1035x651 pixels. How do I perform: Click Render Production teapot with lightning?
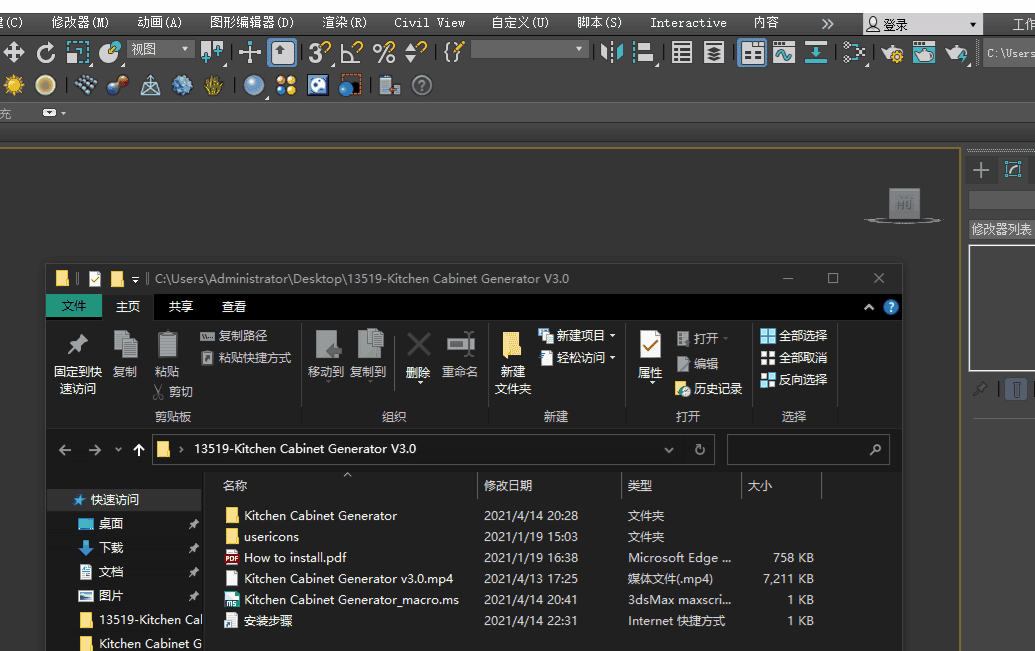[956, 52]
